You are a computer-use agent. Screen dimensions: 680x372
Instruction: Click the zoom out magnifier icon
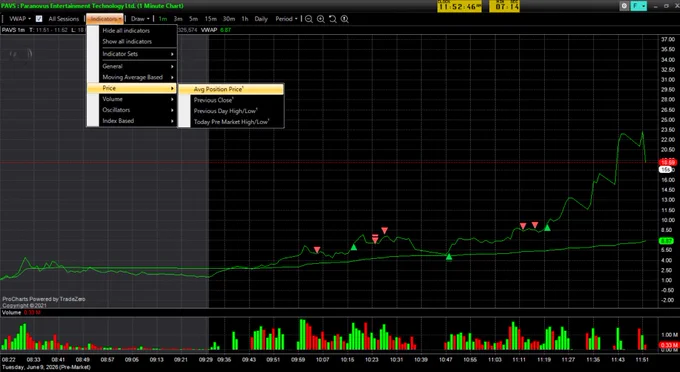pos(309,19)
